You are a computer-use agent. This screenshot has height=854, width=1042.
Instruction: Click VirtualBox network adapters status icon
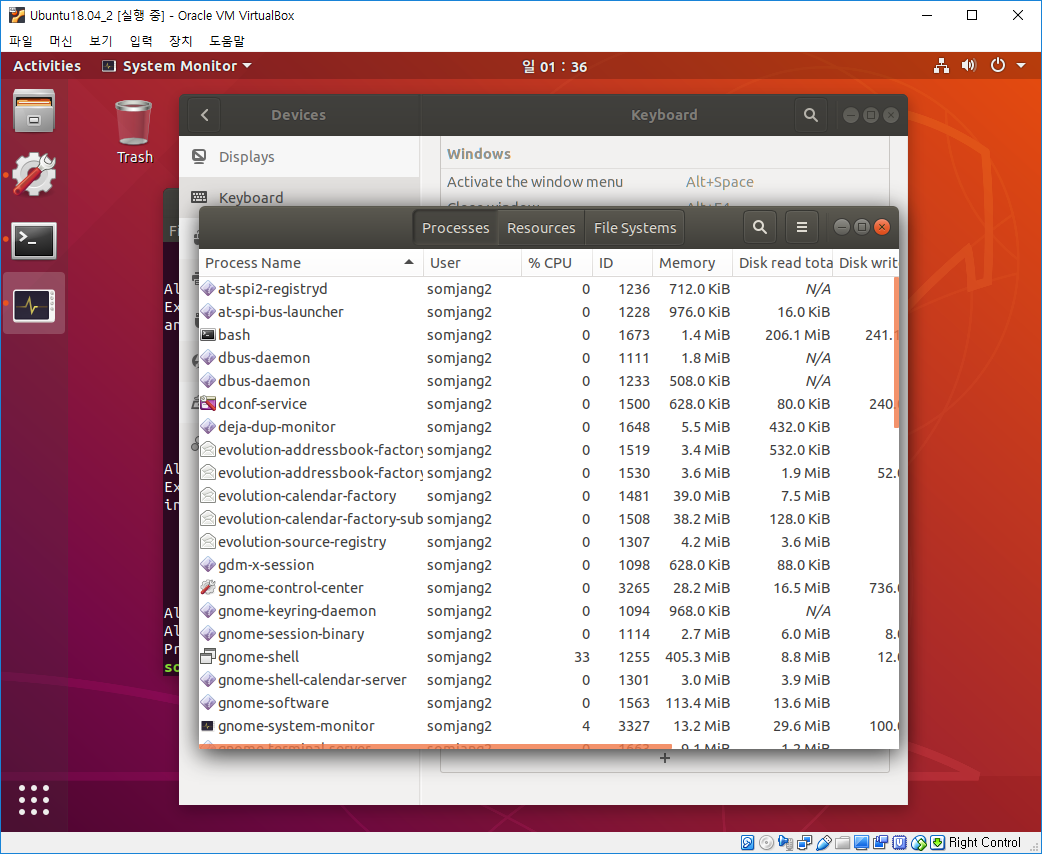point(805,843)
